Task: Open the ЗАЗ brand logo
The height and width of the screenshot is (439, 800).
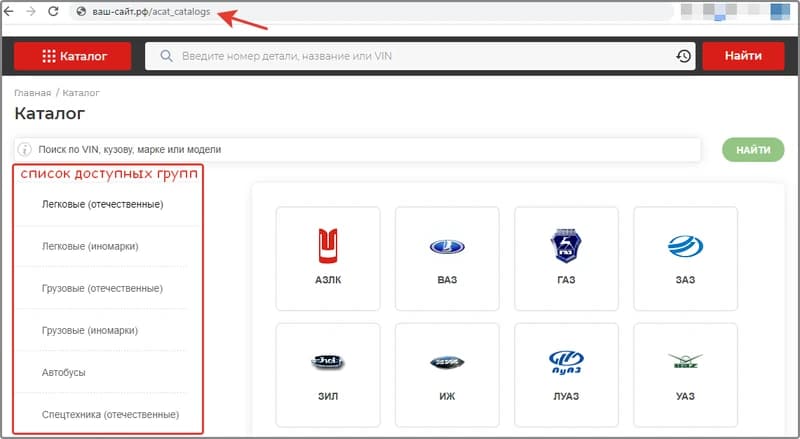Action: pyautogui.click(x=685, y=247)
